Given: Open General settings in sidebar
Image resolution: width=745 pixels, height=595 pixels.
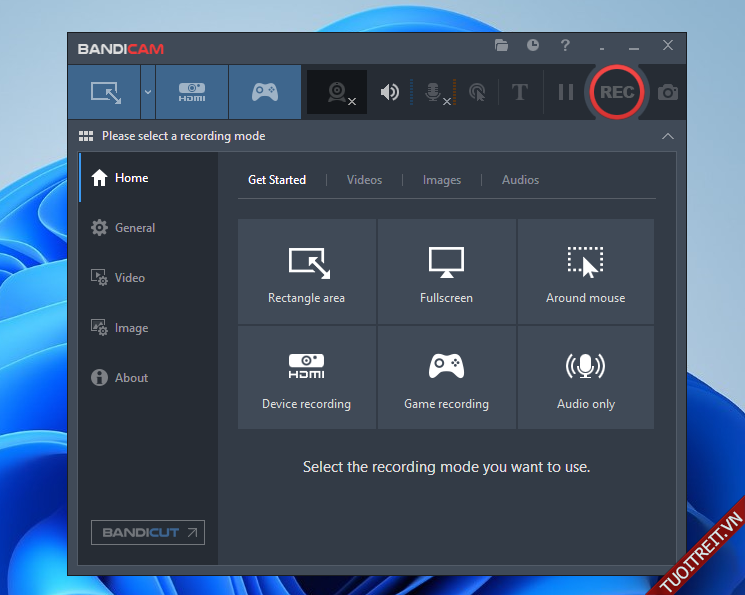Looking at the screenshot, I should click(x=134, y=228).
